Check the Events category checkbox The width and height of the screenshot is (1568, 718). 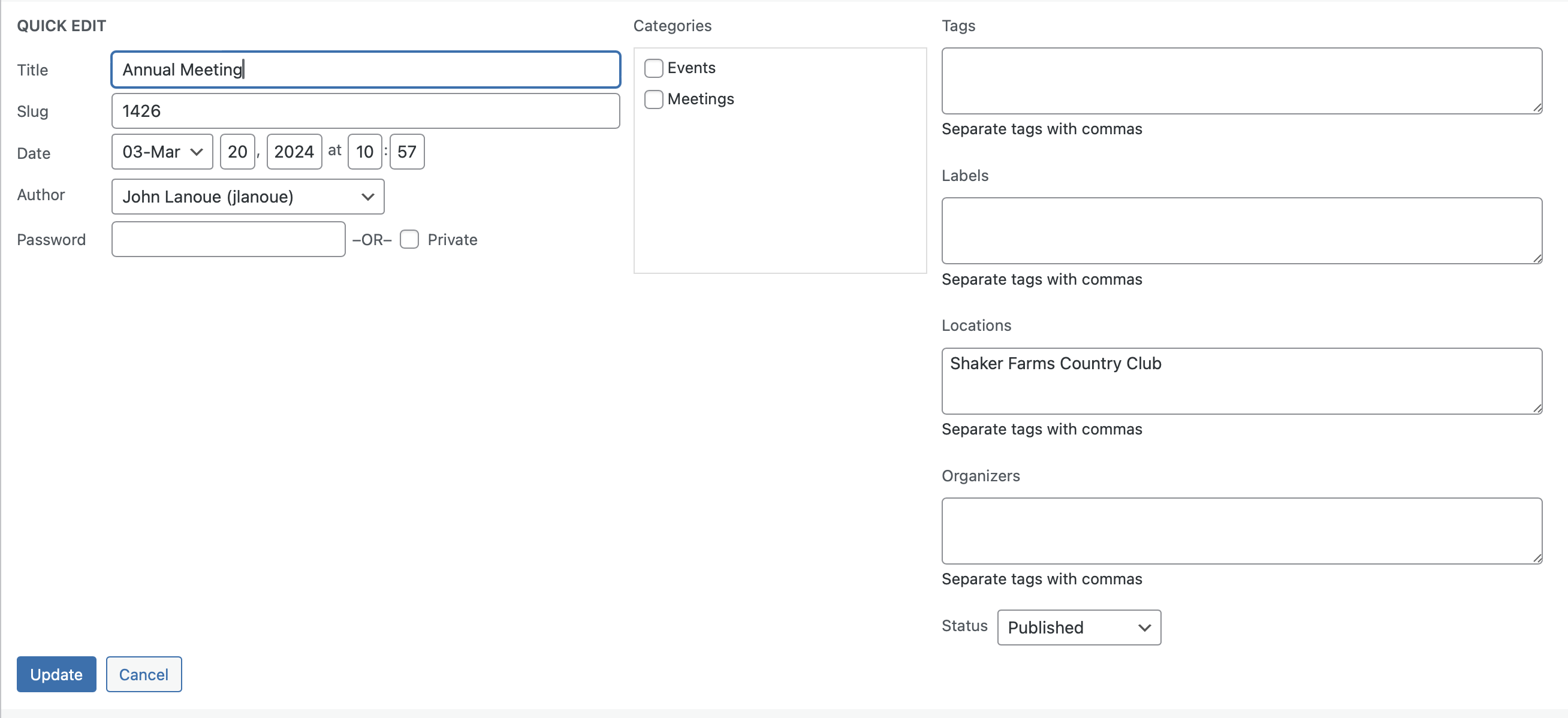point(653,68)
